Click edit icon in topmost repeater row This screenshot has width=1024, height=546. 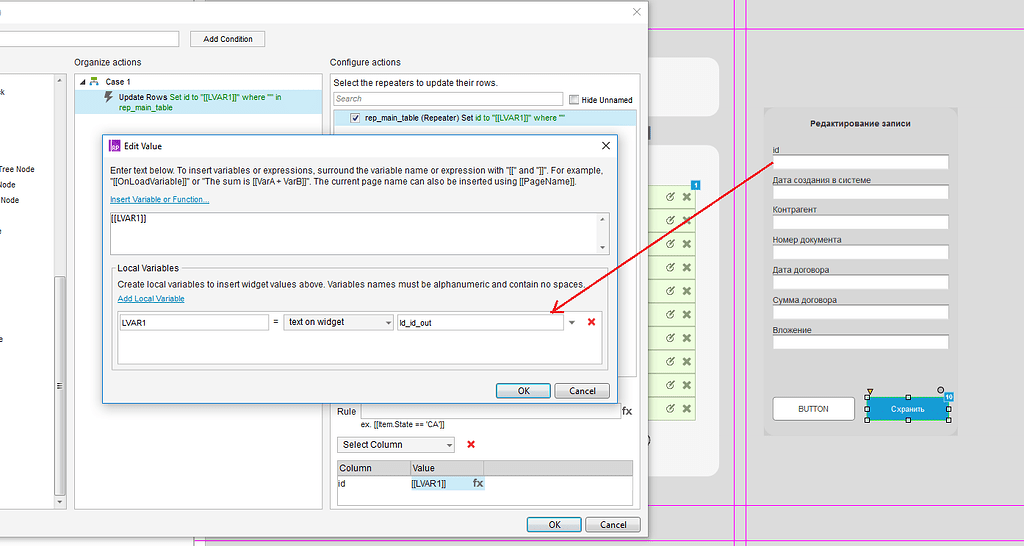(x=670, y=197)
